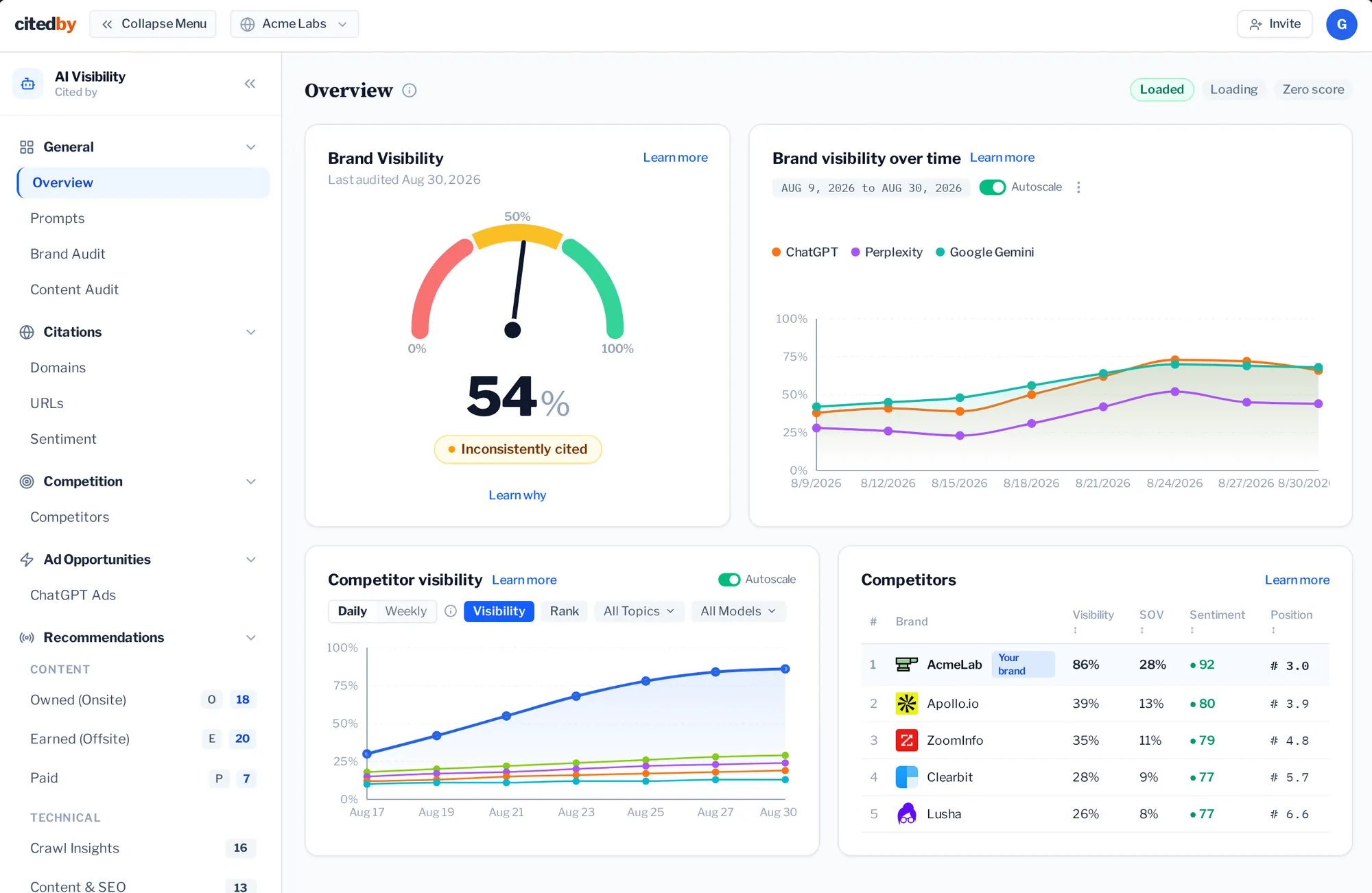Select the Rank metric button
The width and height of the screenshot is (1372, 893).
564,611
